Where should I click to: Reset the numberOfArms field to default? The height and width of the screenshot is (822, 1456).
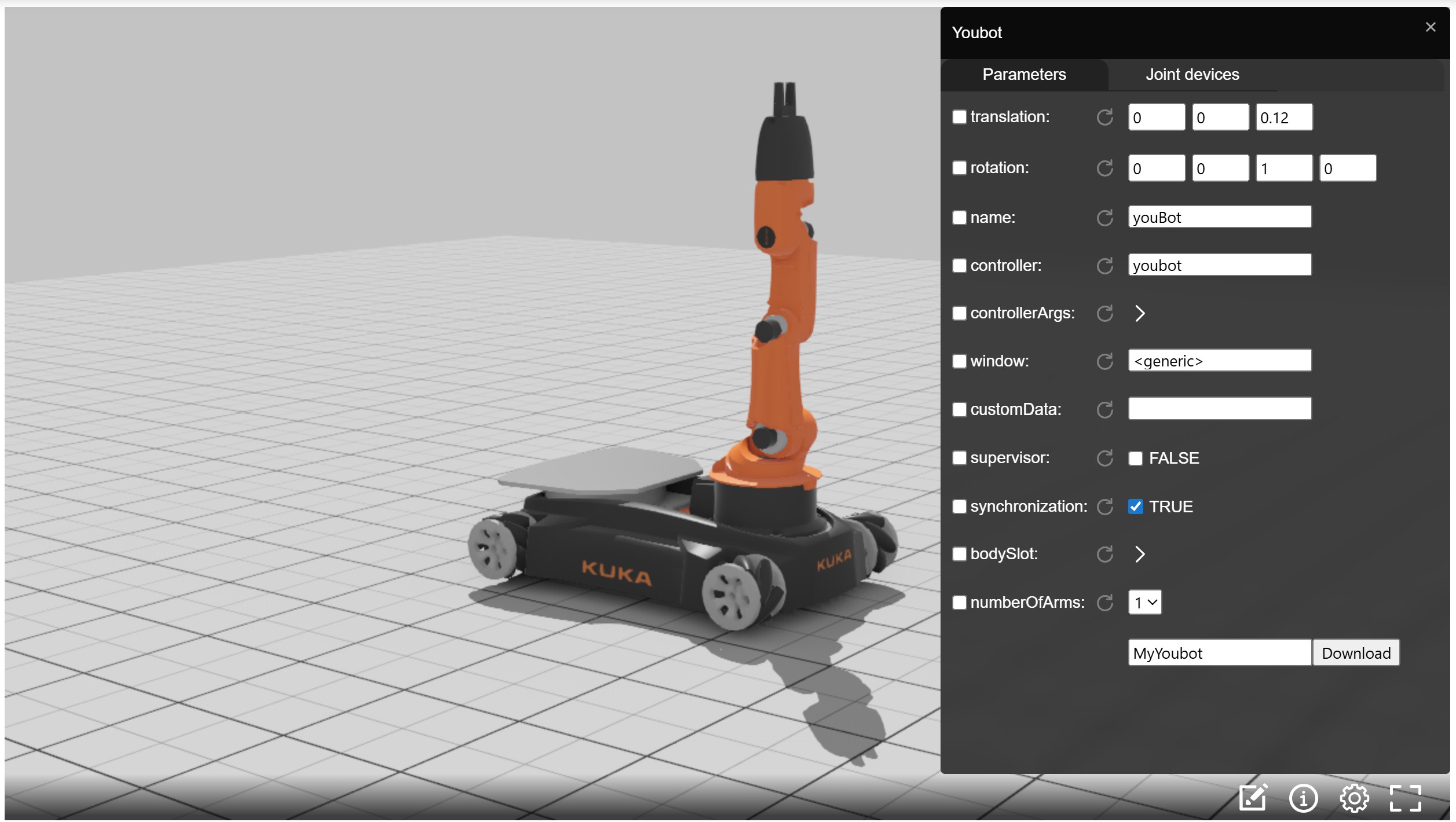pyautogui.click(x=1105, y=603)
